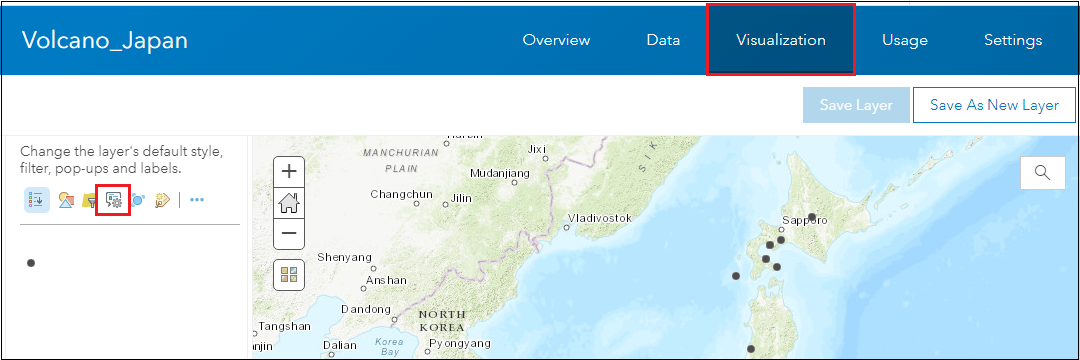
Task: Open More Options ellipsis
Action: tap(197, 200)
